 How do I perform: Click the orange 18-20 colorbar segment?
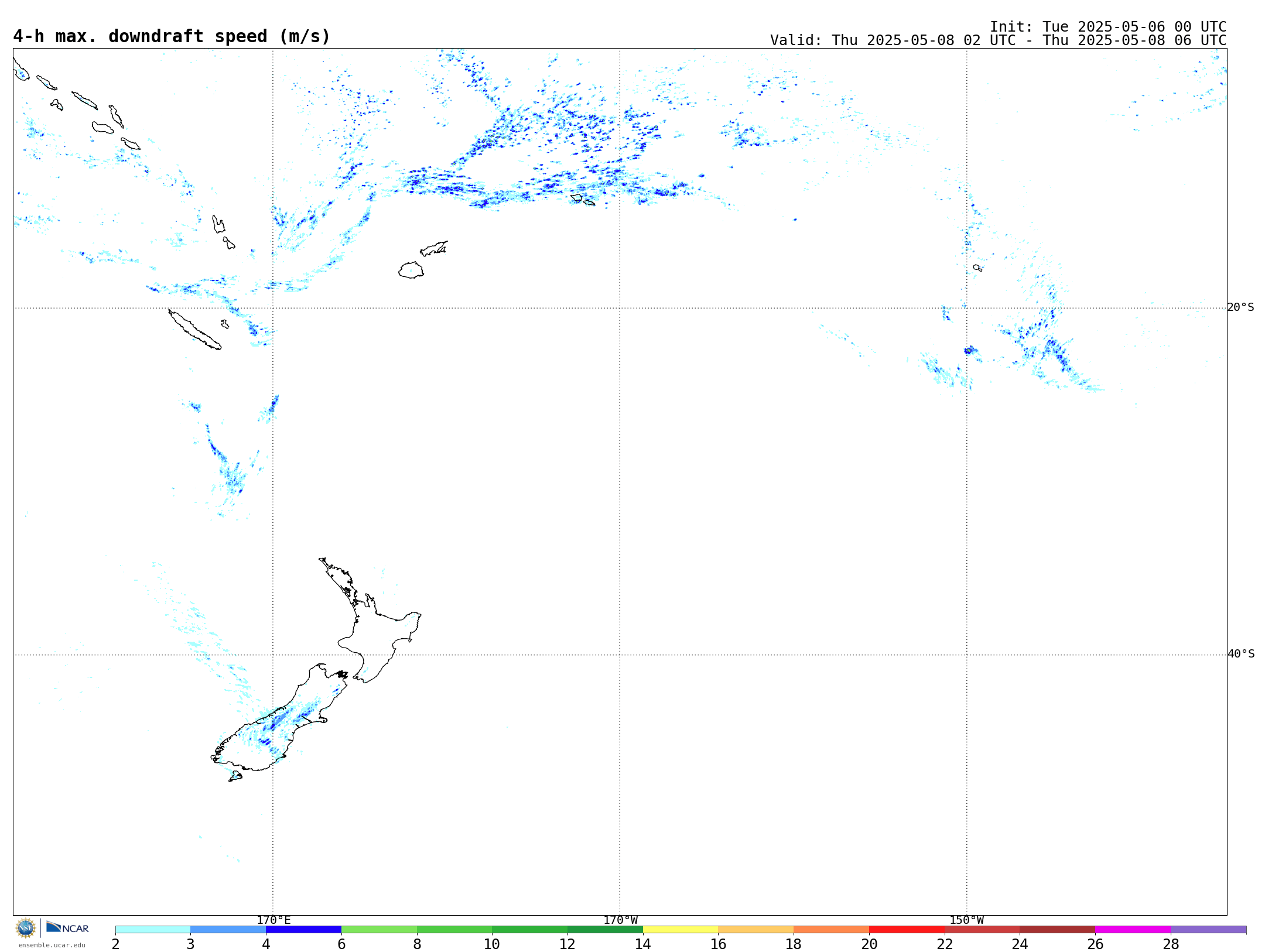[x=831, y=929]
